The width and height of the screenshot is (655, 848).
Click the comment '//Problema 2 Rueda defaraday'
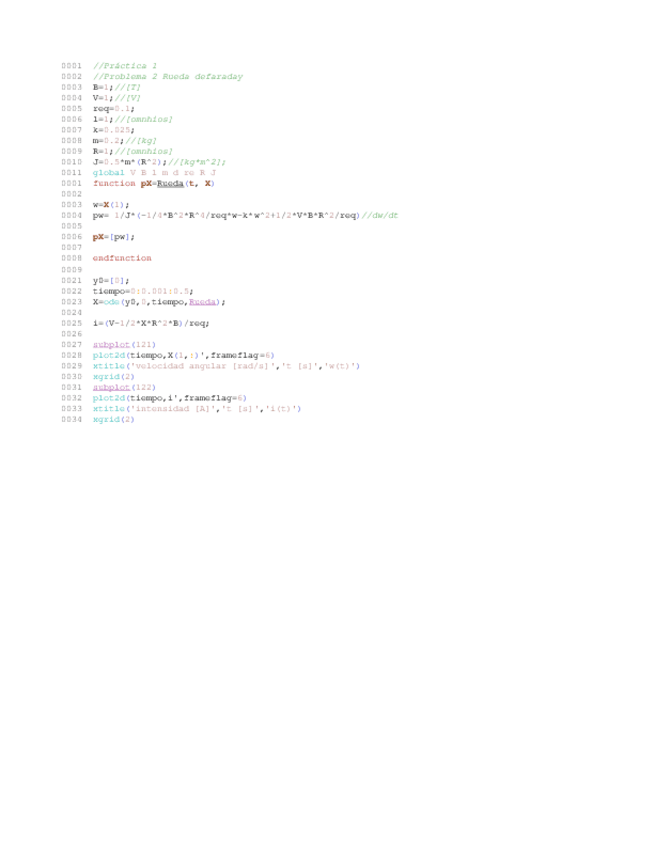(168, 77)
